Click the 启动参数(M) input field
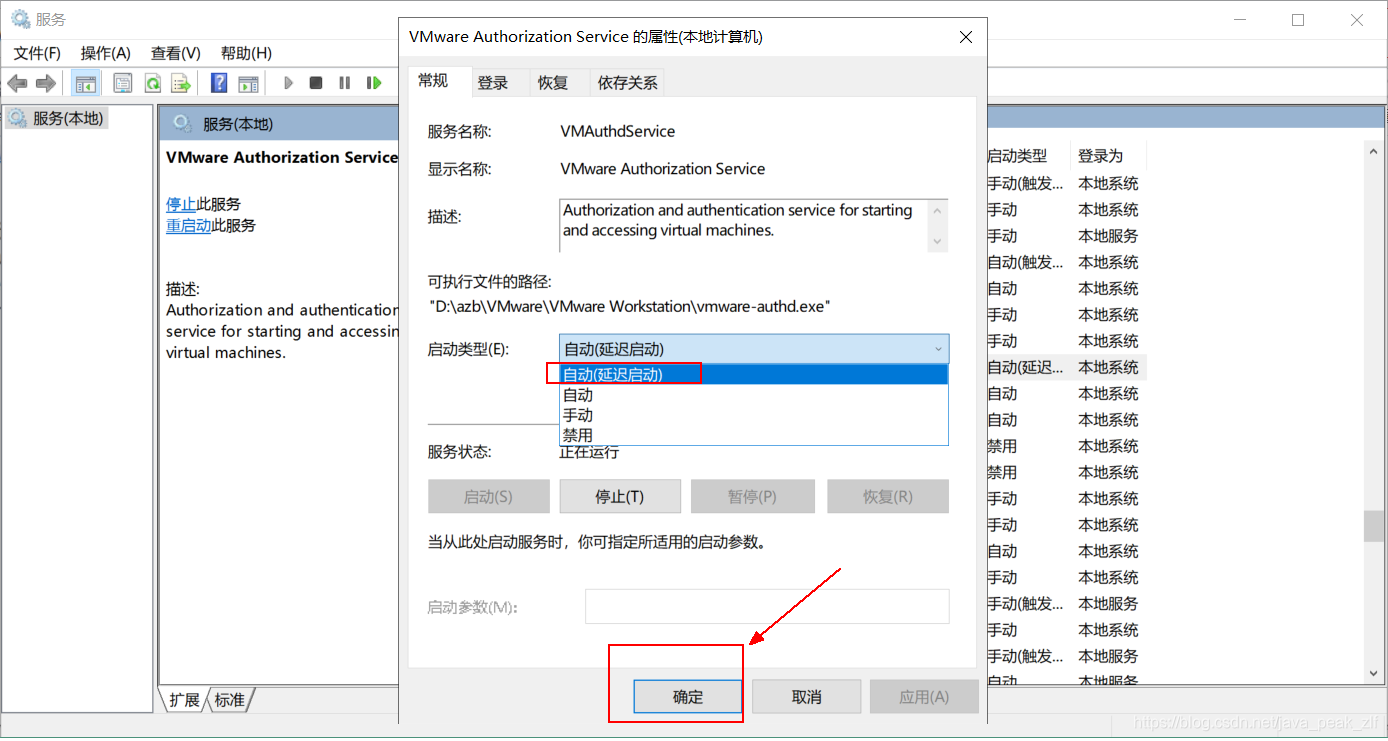 click(767, 607)
